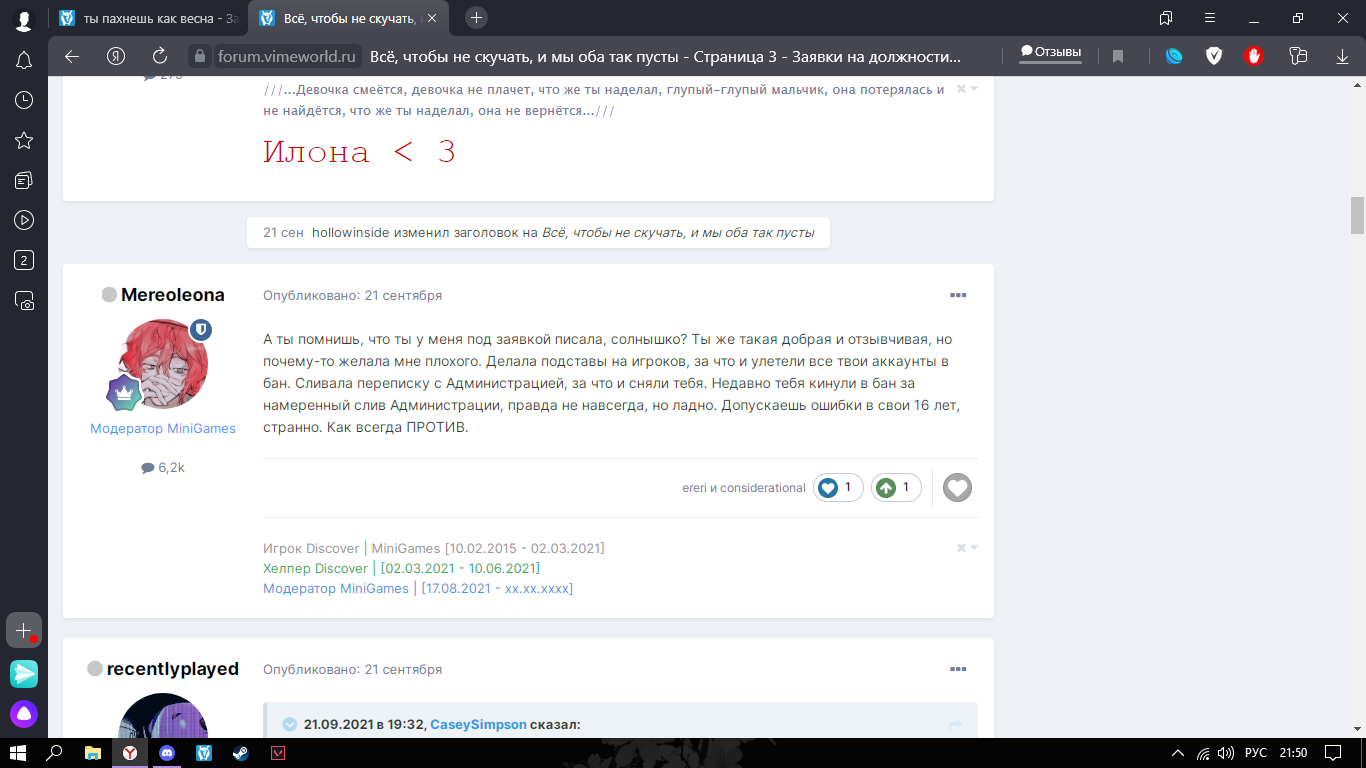
Task: Click the Отзывы reviews button
Action: [1050, 52]
